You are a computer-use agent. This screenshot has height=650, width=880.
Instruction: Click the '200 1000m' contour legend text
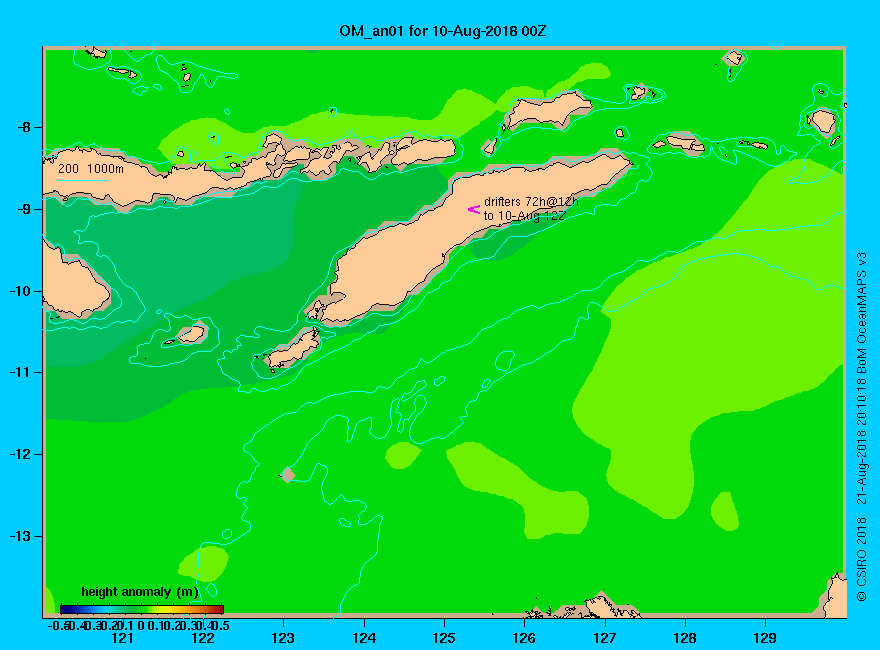(91, 168)
